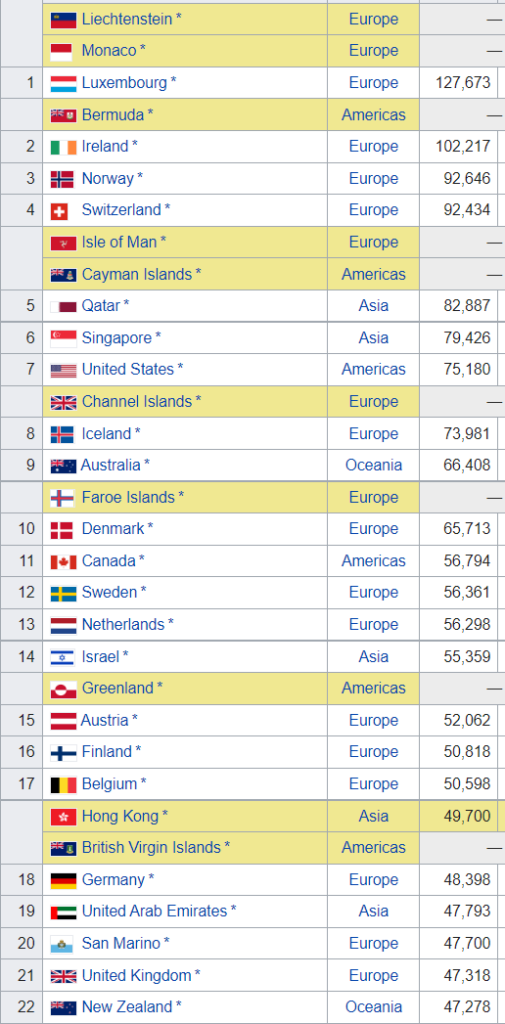Click the asterisk next to Norway
505x1024 pixels.
(140, 176)
